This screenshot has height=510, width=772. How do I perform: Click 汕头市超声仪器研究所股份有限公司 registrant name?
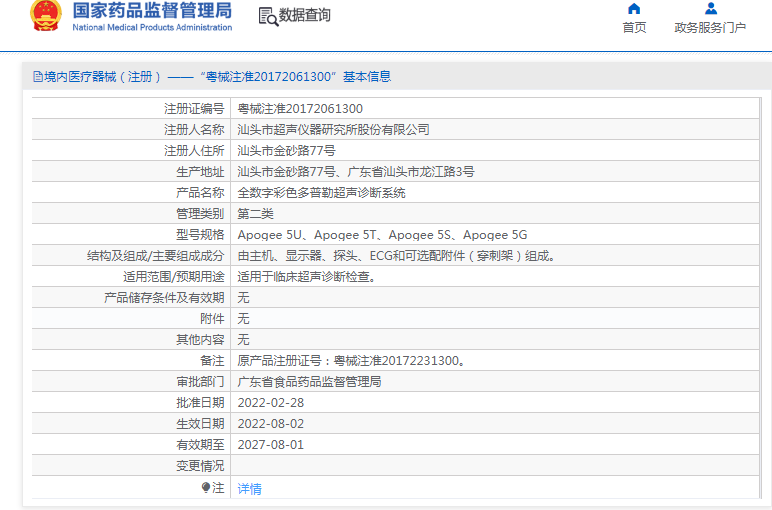(333, 130)
